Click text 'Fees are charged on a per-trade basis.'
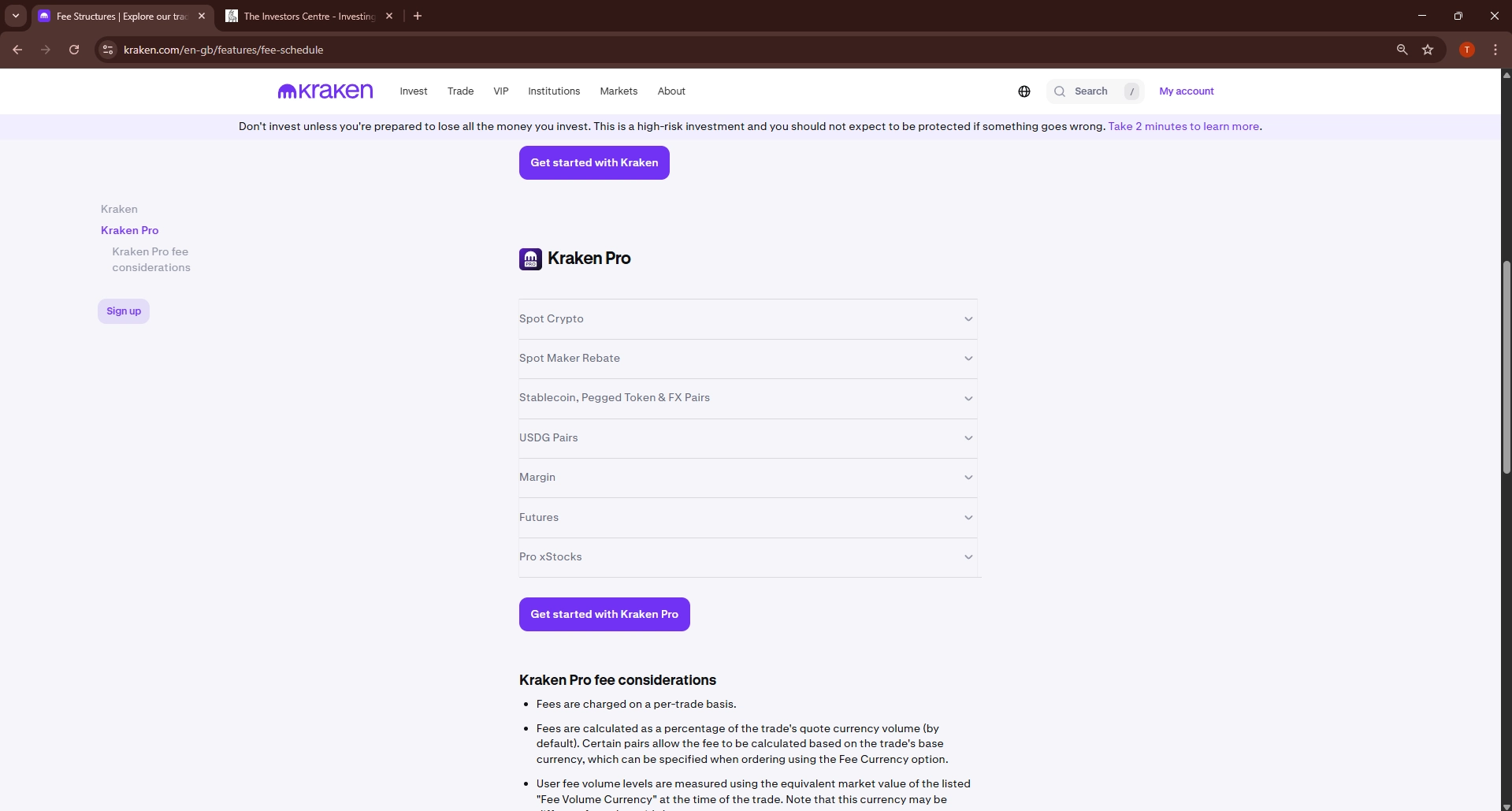The image size is (1512, 811). point(637,704)
